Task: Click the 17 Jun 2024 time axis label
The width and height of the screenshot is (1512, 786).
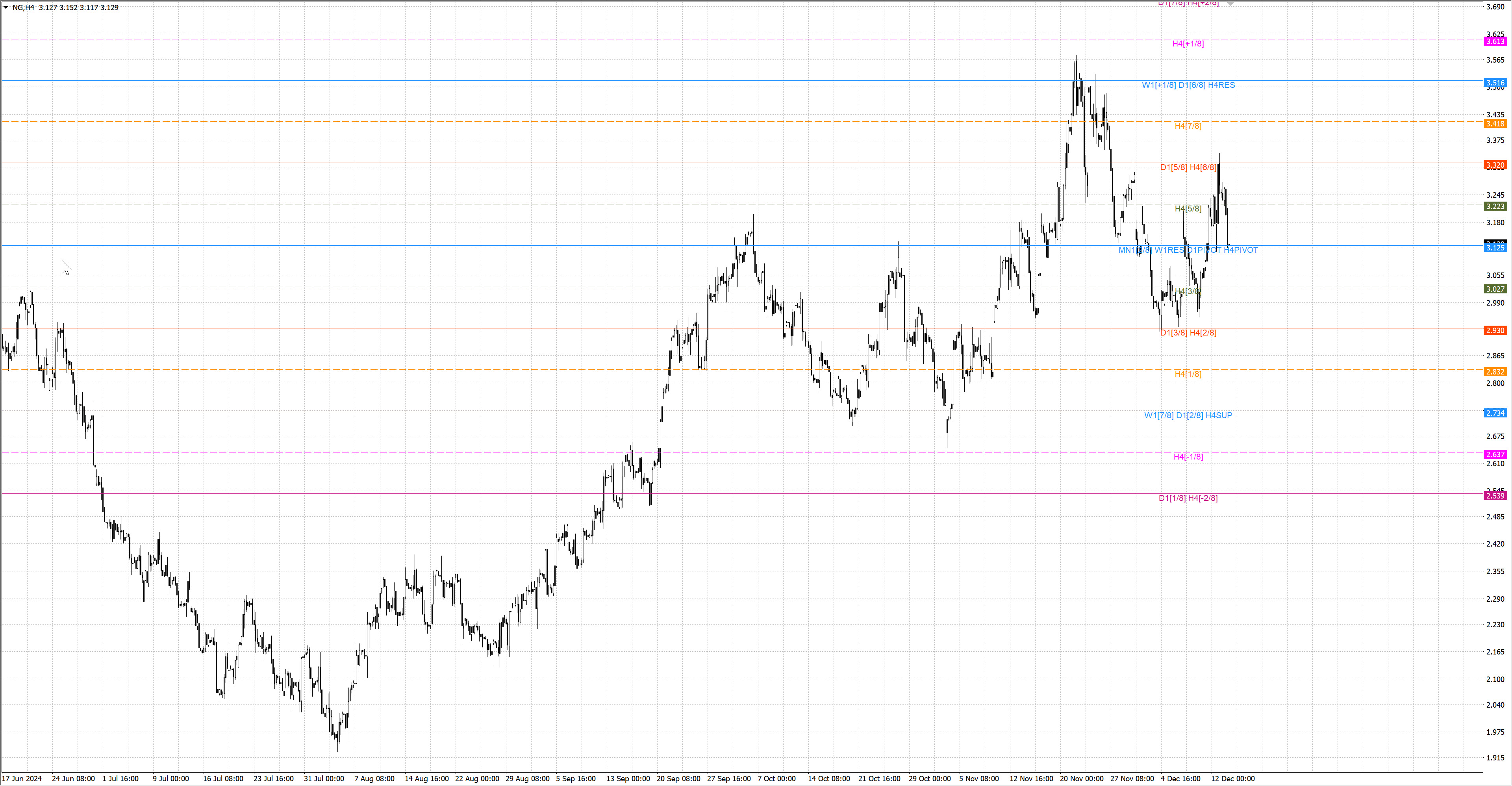Action: coord(22,779)
